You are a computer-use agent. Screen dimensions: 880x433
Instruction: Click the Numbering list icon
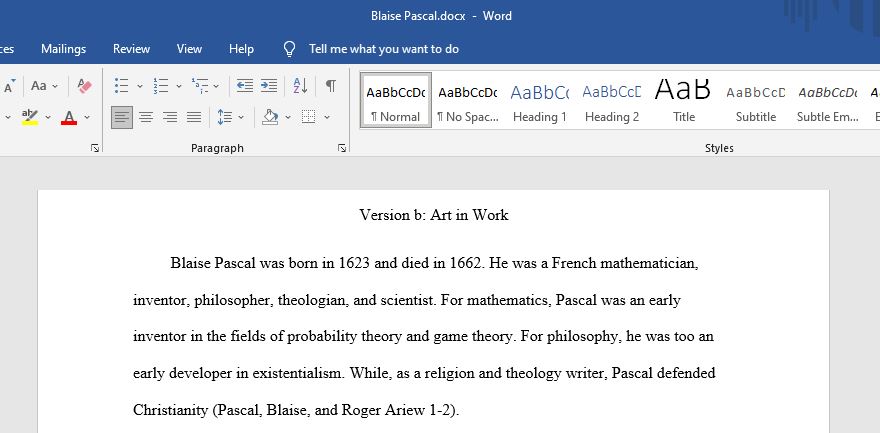[x=161, y=86]
